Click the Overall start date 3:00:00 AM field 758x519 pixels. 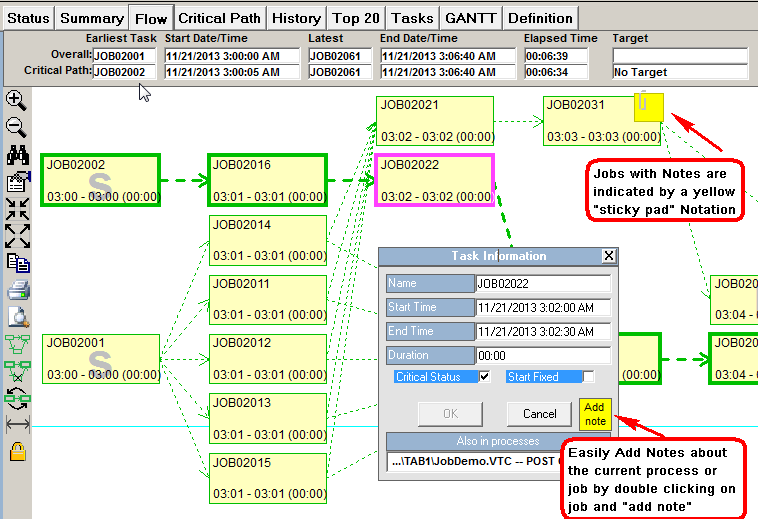pyautogui.click(x=232, y=56)
